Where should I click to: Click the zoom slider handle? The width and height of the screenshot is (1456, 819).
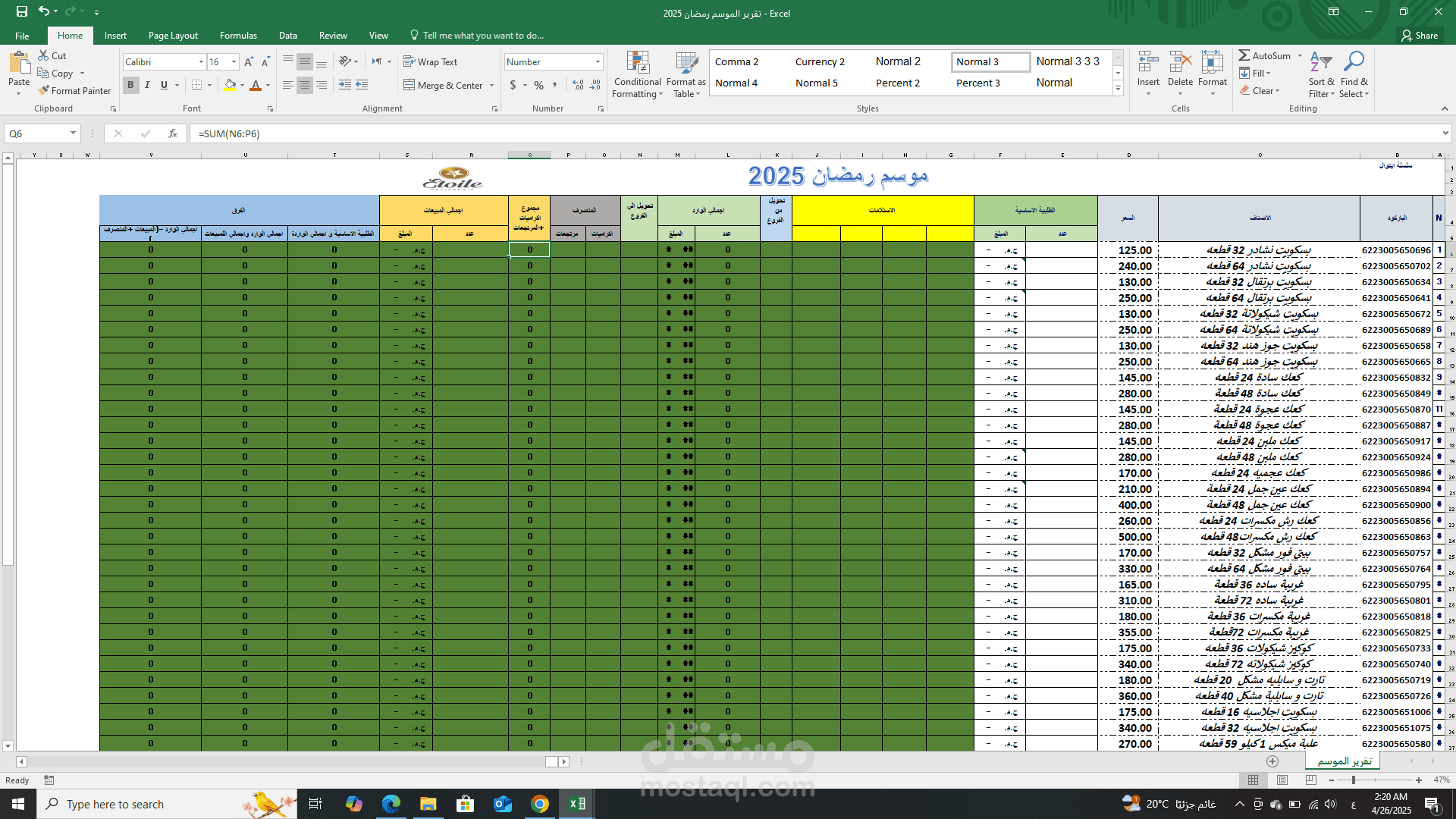[x=1353, y=780]
